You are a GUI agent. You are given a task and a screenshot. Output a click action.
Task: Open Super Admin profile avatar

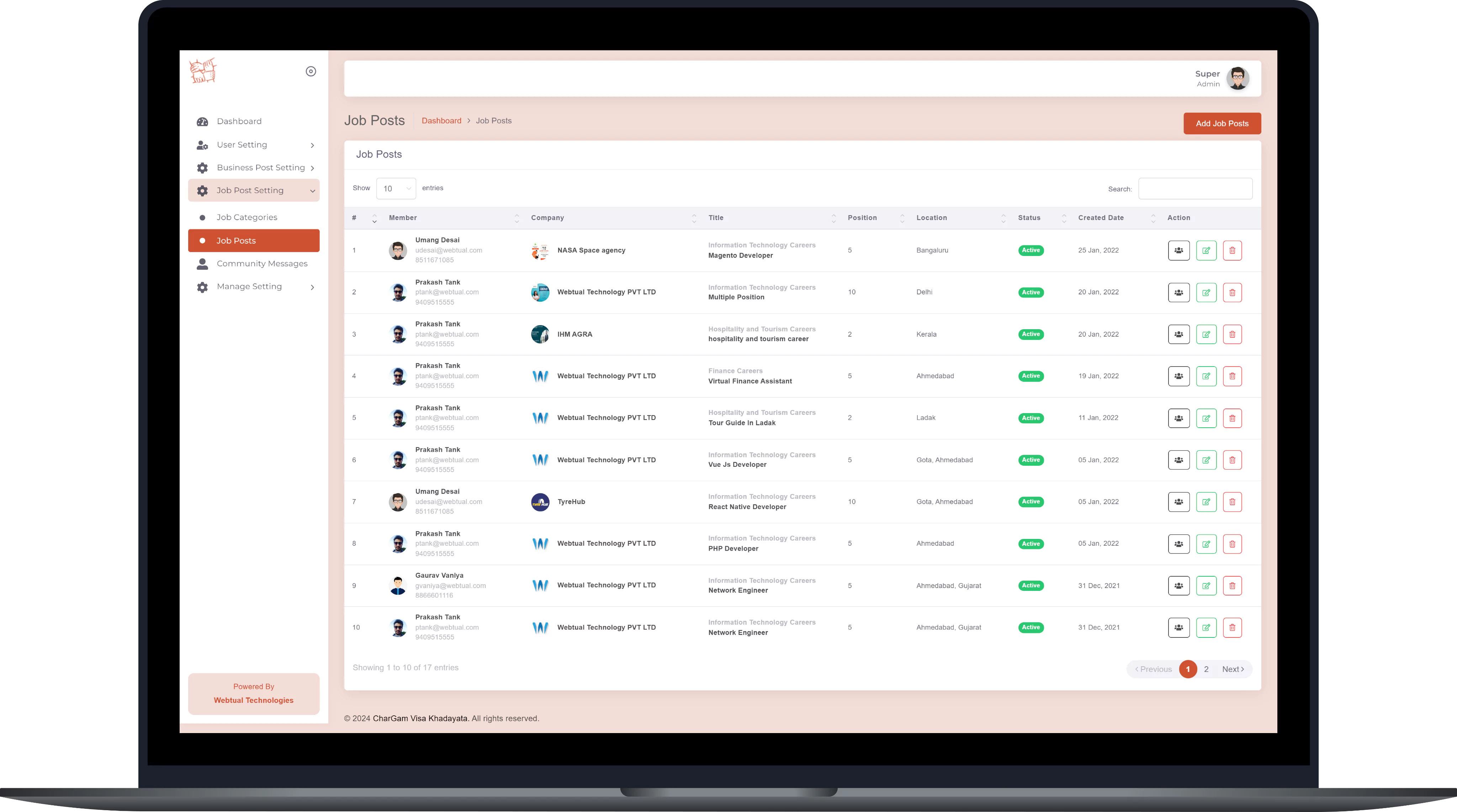click(x=1238, y=79)
